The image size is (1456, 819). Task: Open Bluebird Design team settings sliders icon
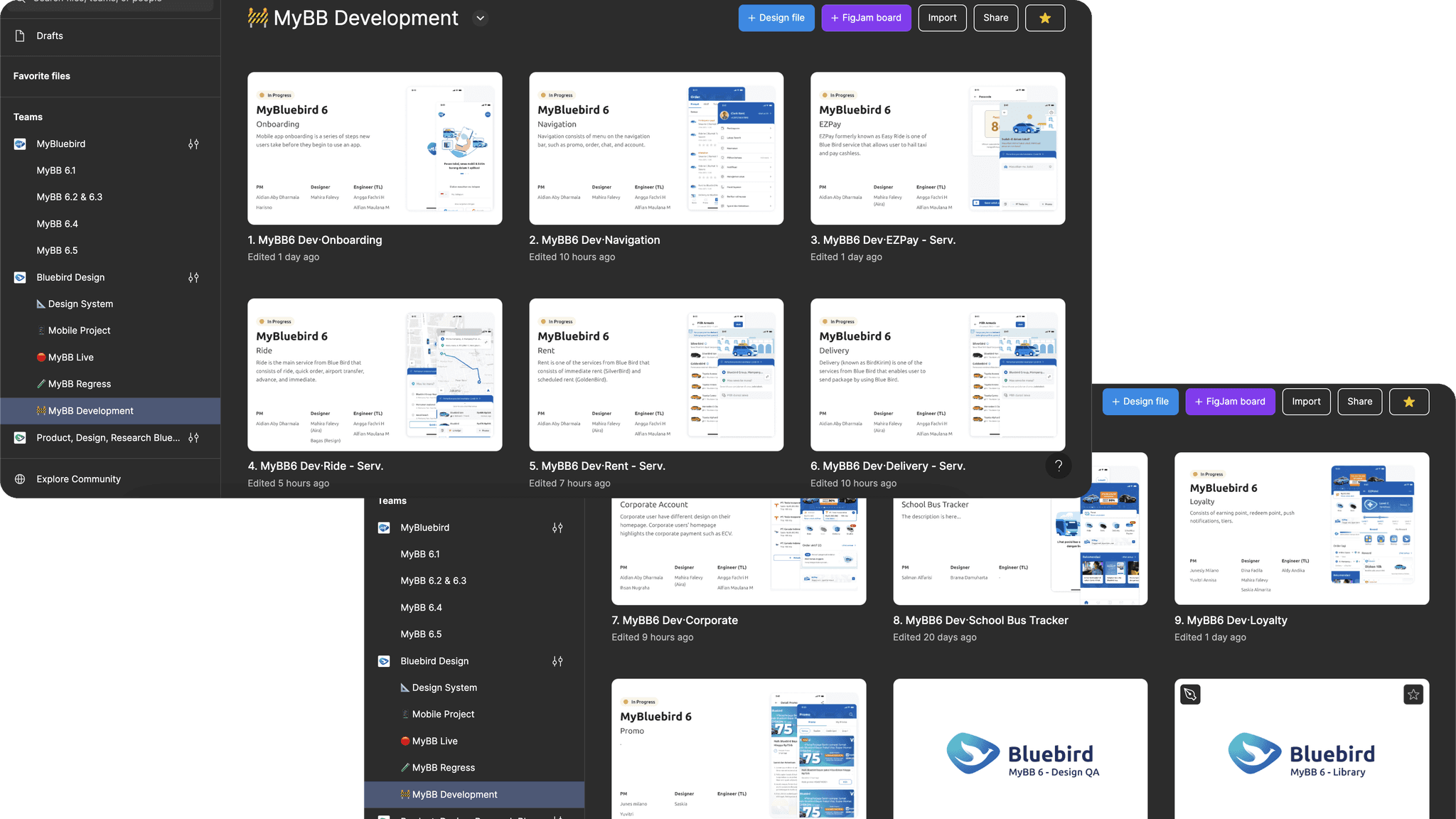[193, 277]
